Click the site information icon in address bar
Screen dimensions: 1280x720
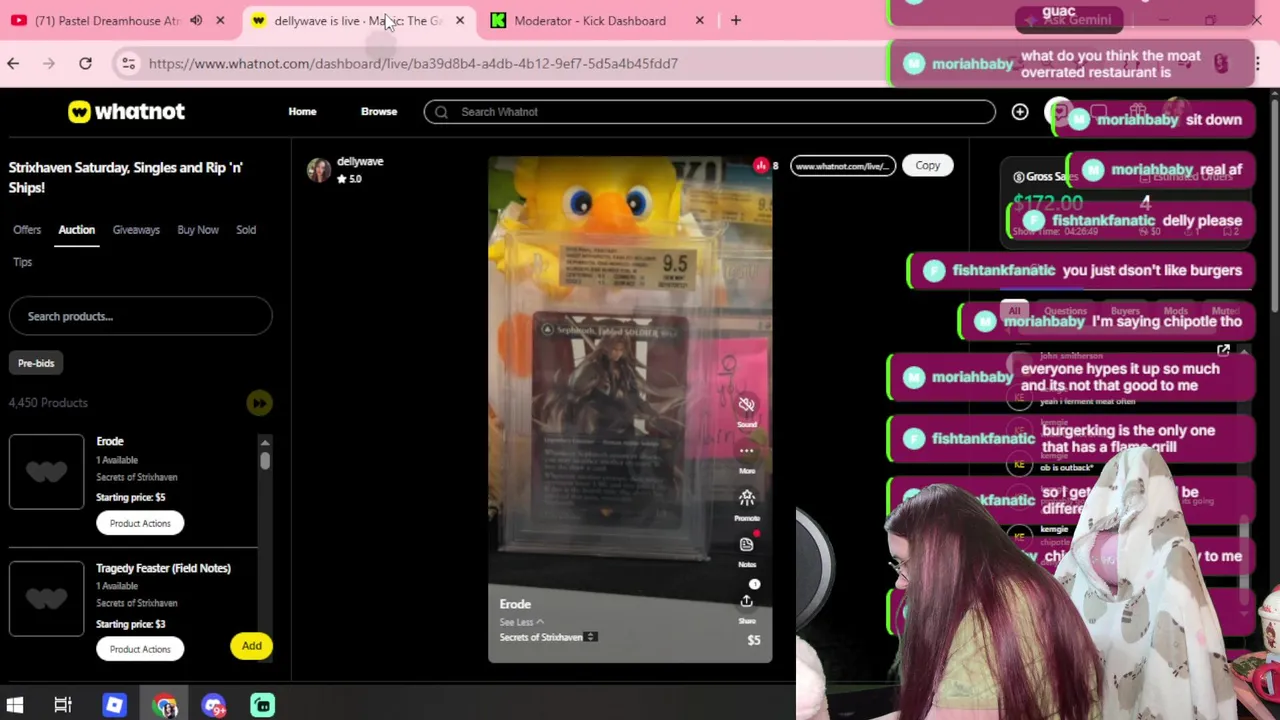(x=128, y=63)
